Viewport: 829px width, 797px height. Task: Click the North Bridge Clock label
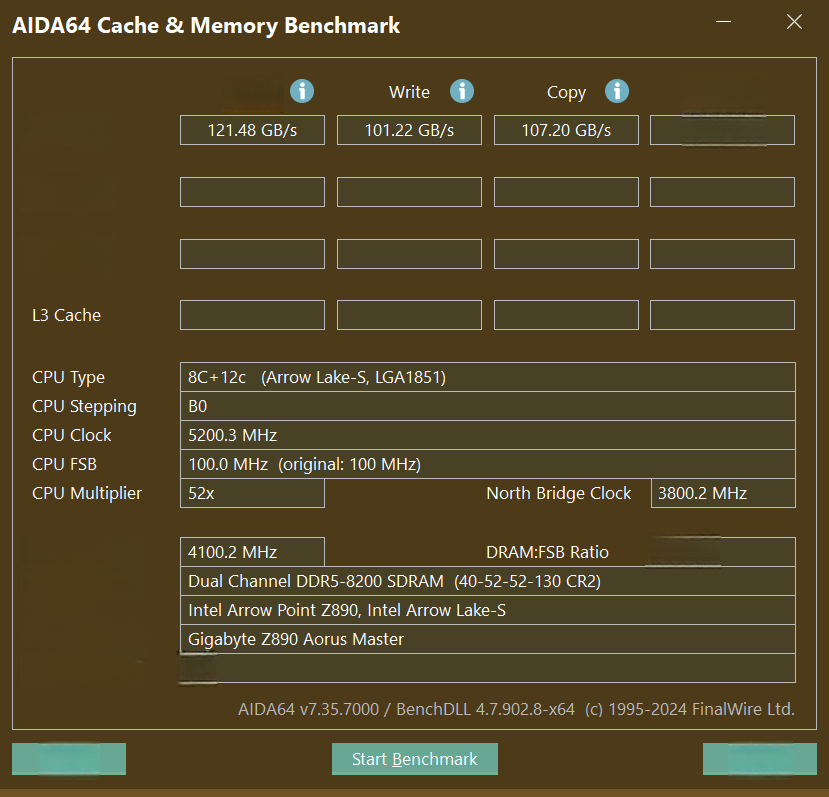click(x=558, y=493)
